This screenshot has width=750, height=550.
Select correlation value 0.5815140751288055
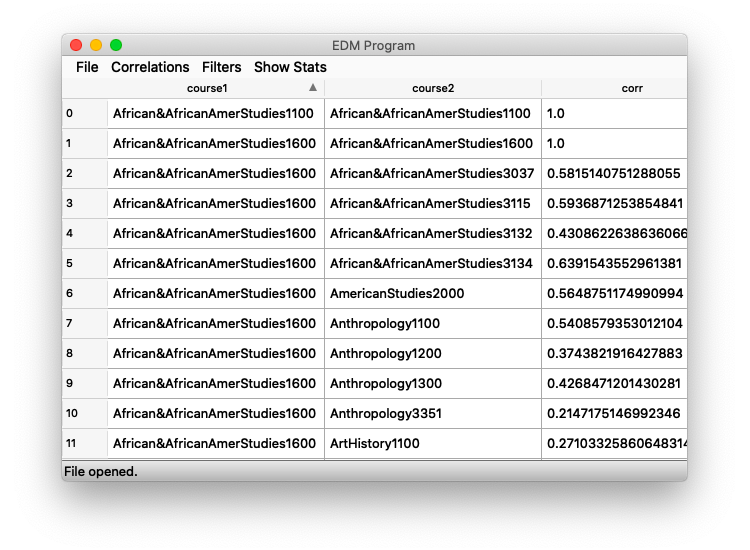tap(614, 174)
